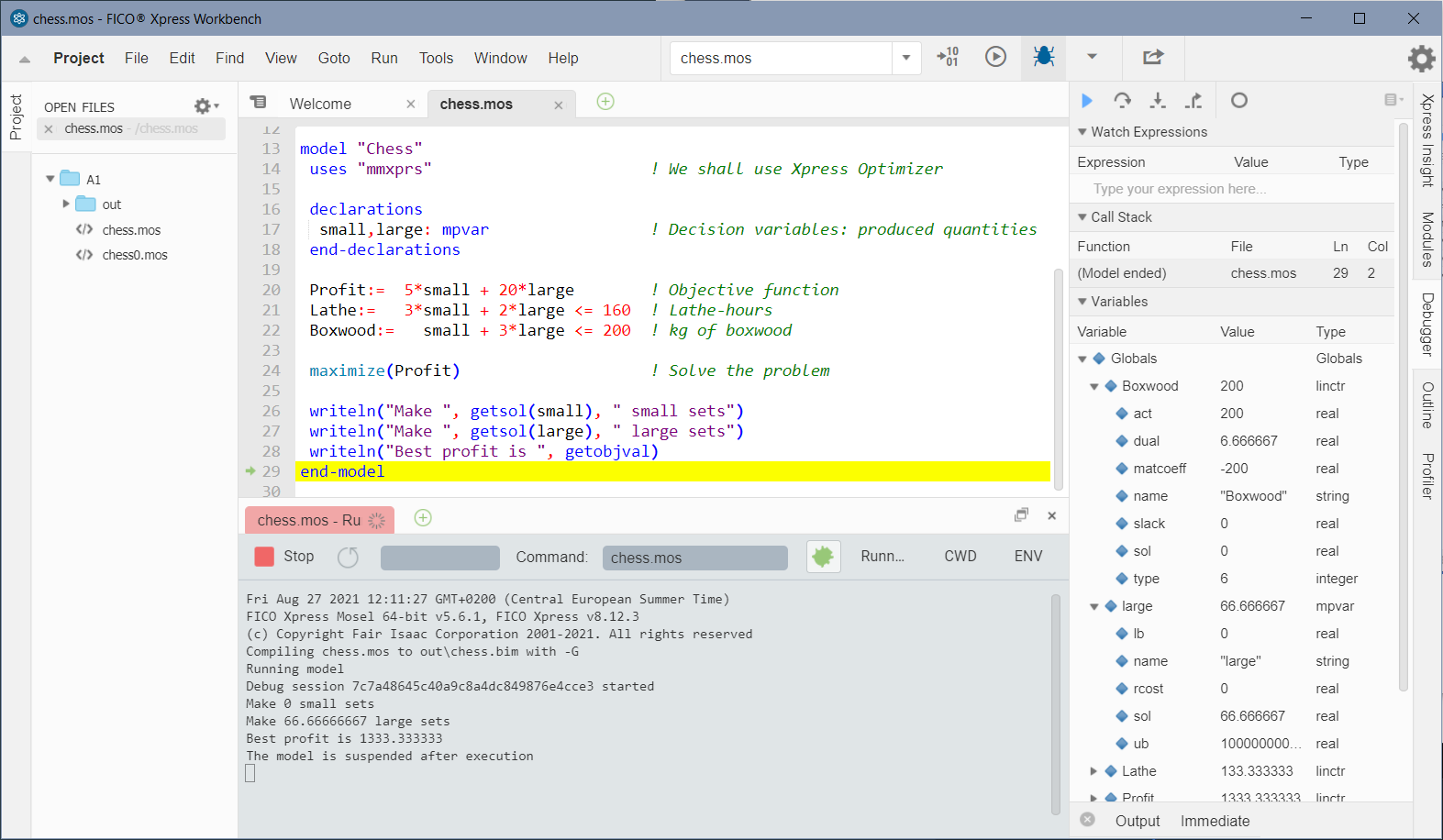Open the Open Files gear menu
This screenshot has width=1443, height=840.
[x=206, y=106]
